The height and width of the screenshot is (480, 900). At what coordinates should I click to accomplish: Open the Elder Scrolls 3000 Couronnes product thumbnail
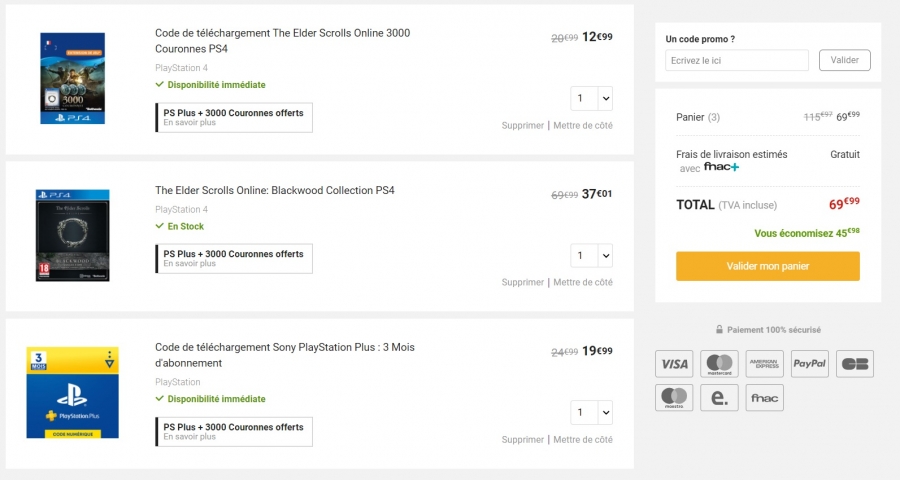72,78
